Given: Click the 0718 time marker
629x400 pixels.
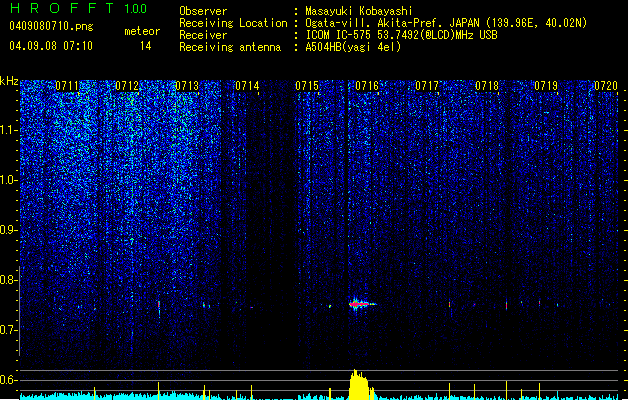Looking at the screenshot, I should coord(487,86).
